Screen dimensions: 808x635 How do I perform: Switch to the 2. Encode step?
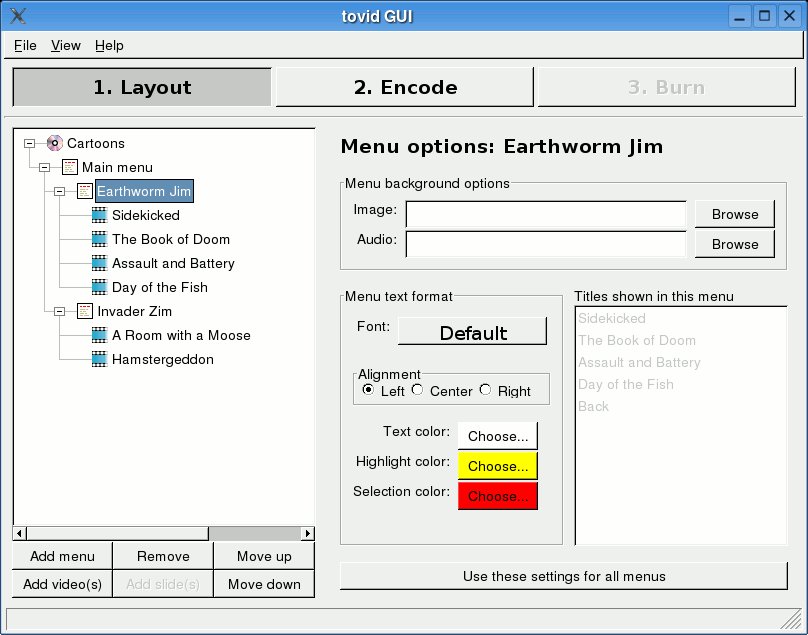coord(405,87)
